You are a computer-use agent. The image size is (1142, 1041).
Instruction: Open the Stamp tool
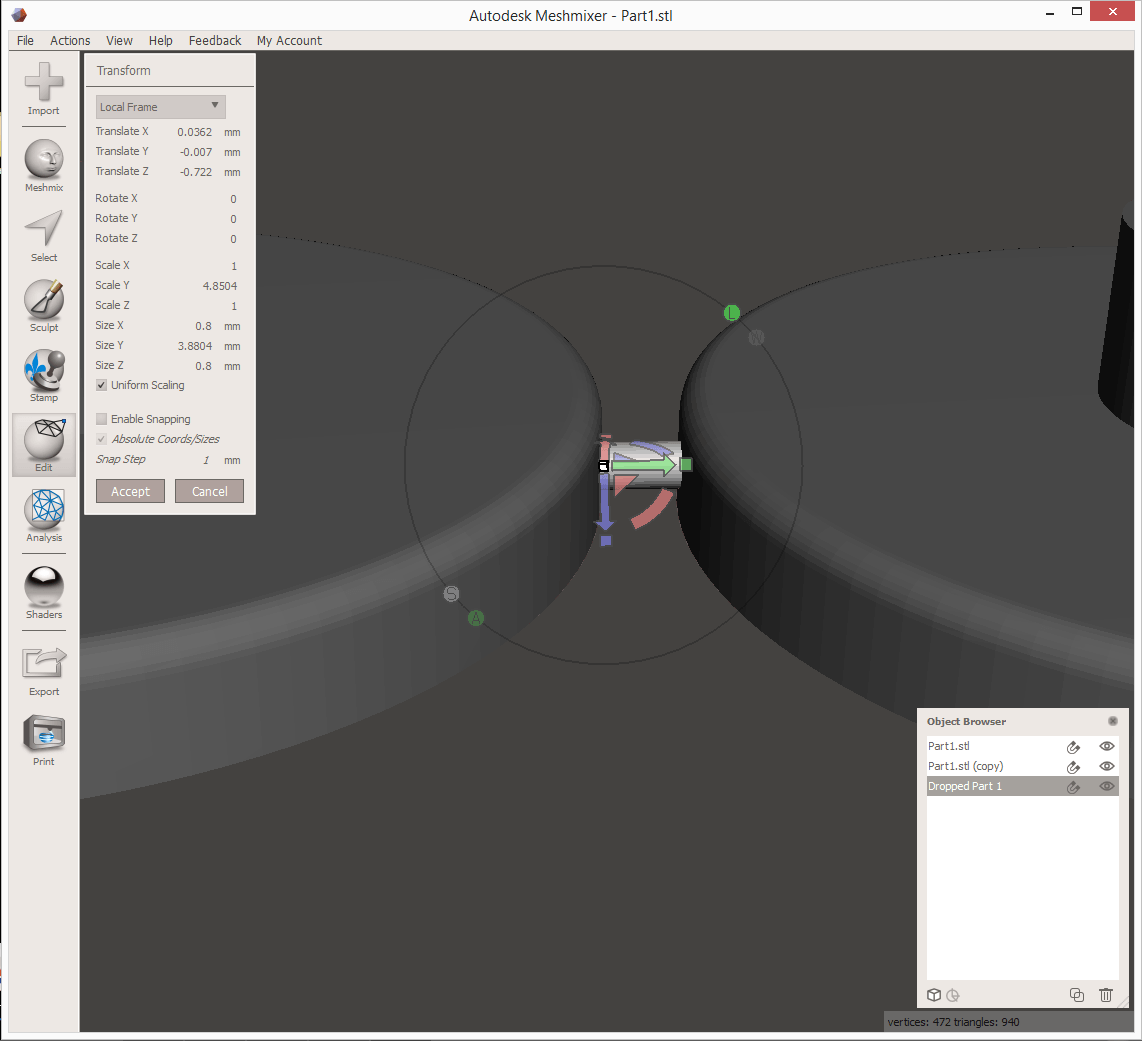[44, 376]
